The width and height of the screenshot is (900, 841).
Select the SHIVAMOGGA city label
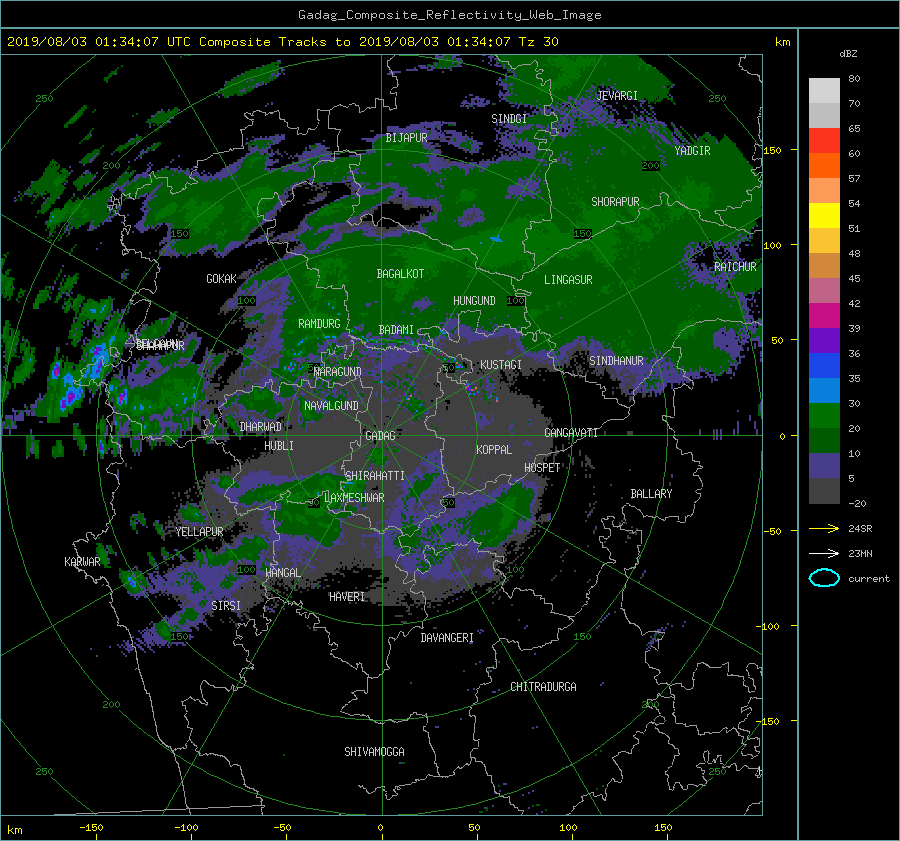(x=374, y=751)
